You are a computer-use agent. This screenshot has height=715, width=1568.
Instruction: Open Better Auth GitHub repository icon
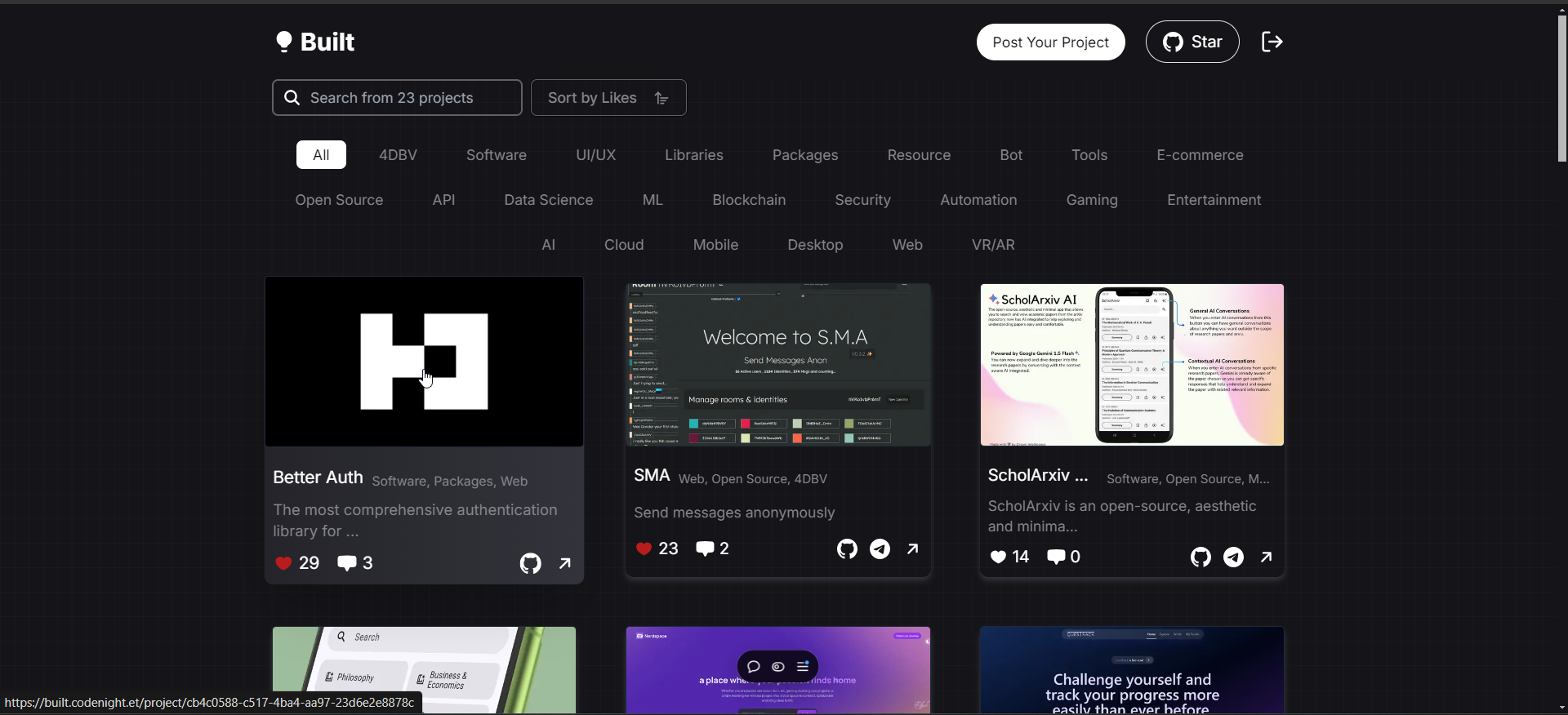click(531, 563)
